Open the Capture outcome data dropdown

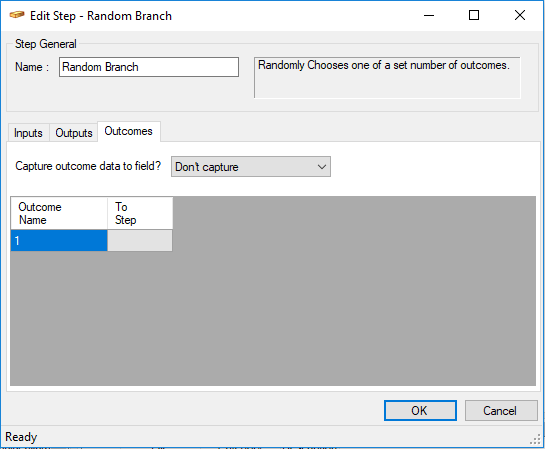pyautogui.click(x=251, y=167)
